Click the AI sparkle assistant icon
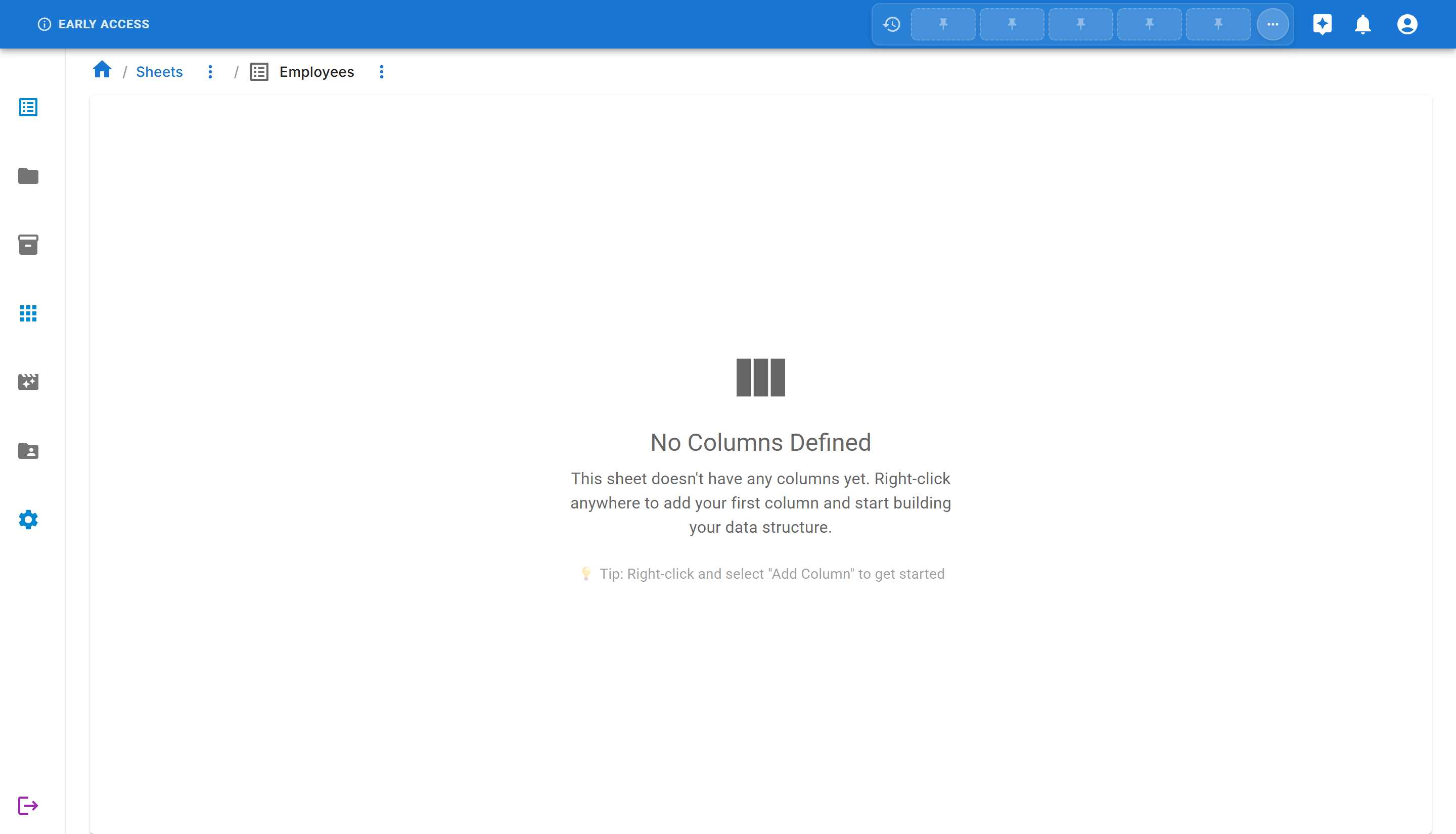Screen dimensions: 1456x834 [x=1322, y=24]
